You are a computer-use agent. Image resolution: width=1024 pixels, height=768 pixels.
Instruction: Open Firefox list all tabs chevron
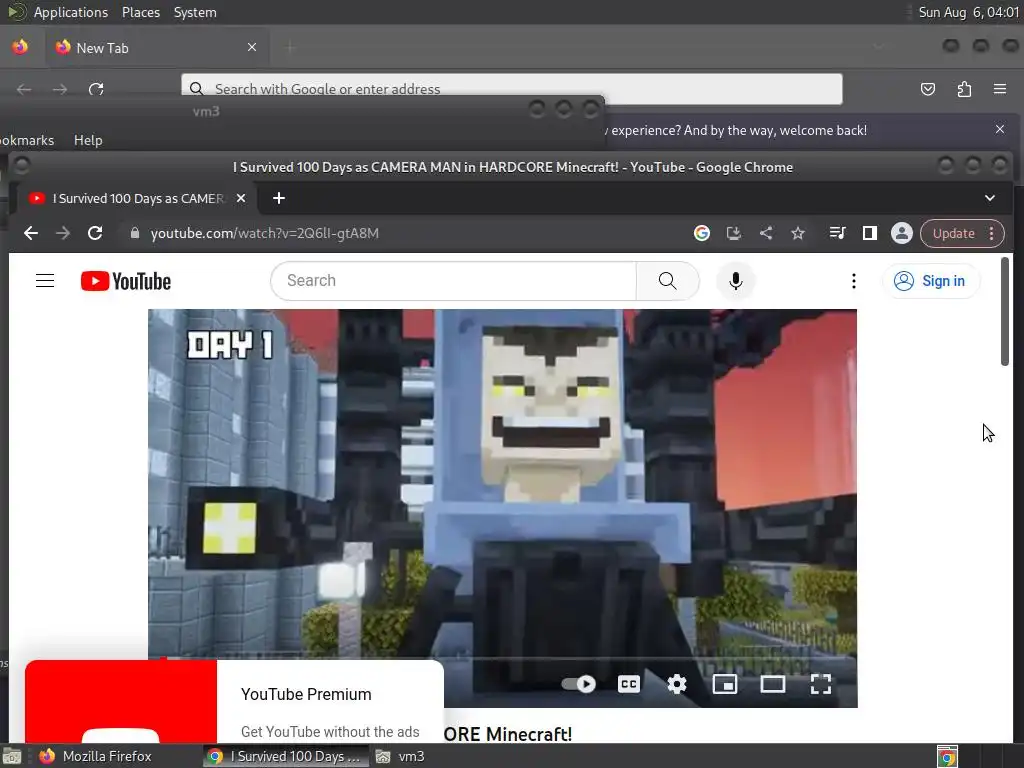(878, 46)
